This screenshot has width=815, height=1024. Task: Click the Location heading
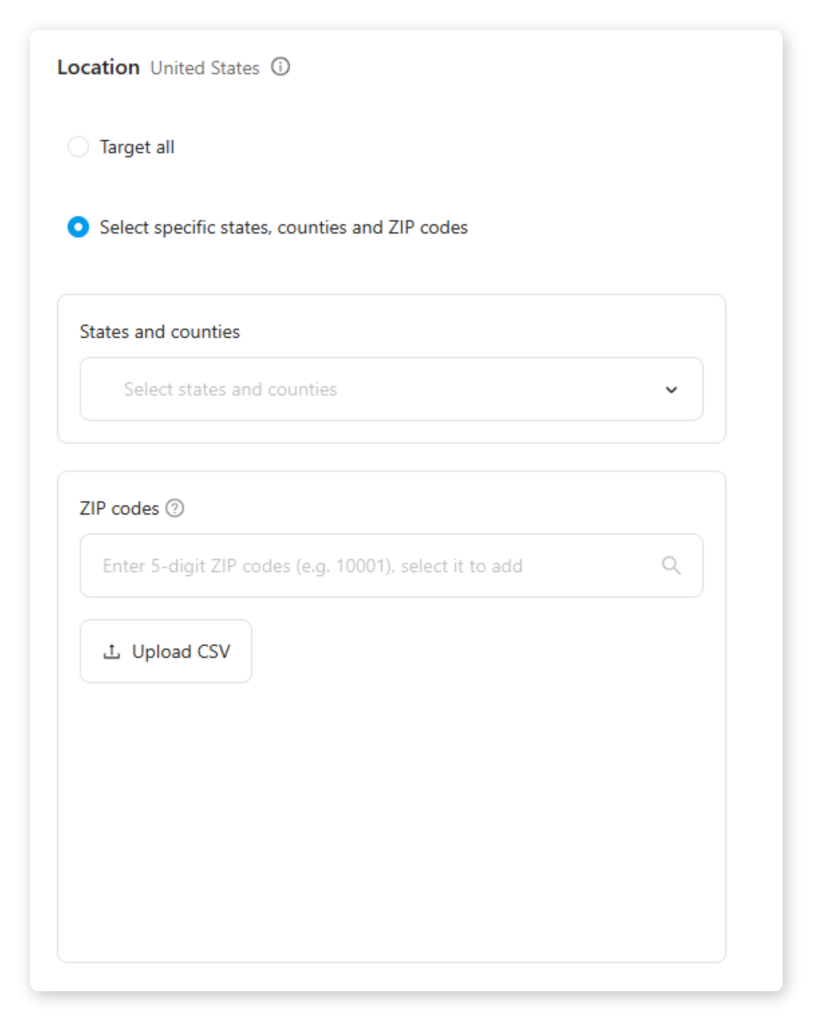98,67
